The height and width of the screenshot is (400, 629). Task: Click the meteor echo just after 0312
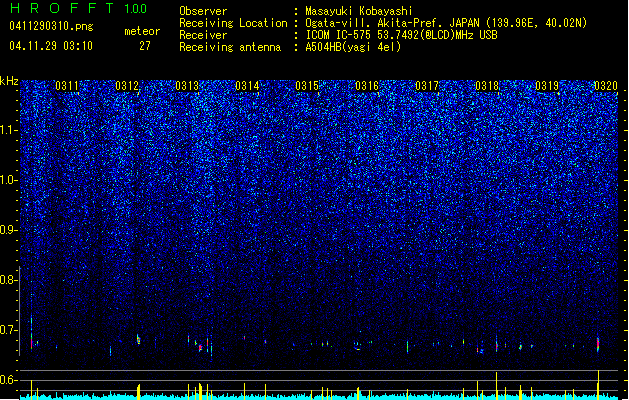[138, 339]
